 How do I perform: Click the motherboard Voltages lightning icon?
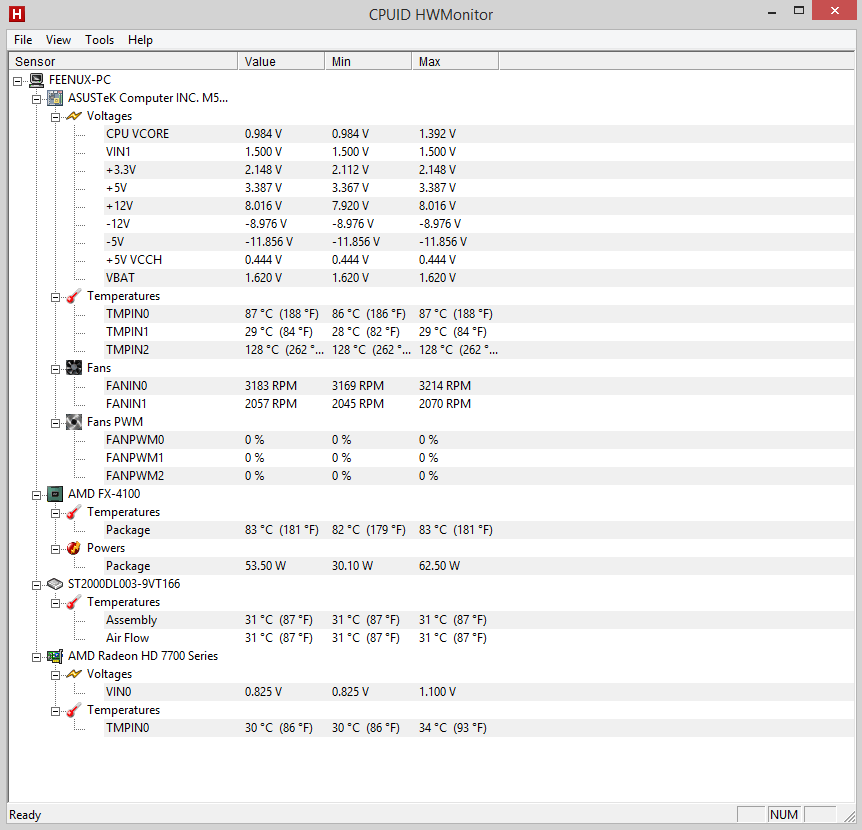click(74, 116)
